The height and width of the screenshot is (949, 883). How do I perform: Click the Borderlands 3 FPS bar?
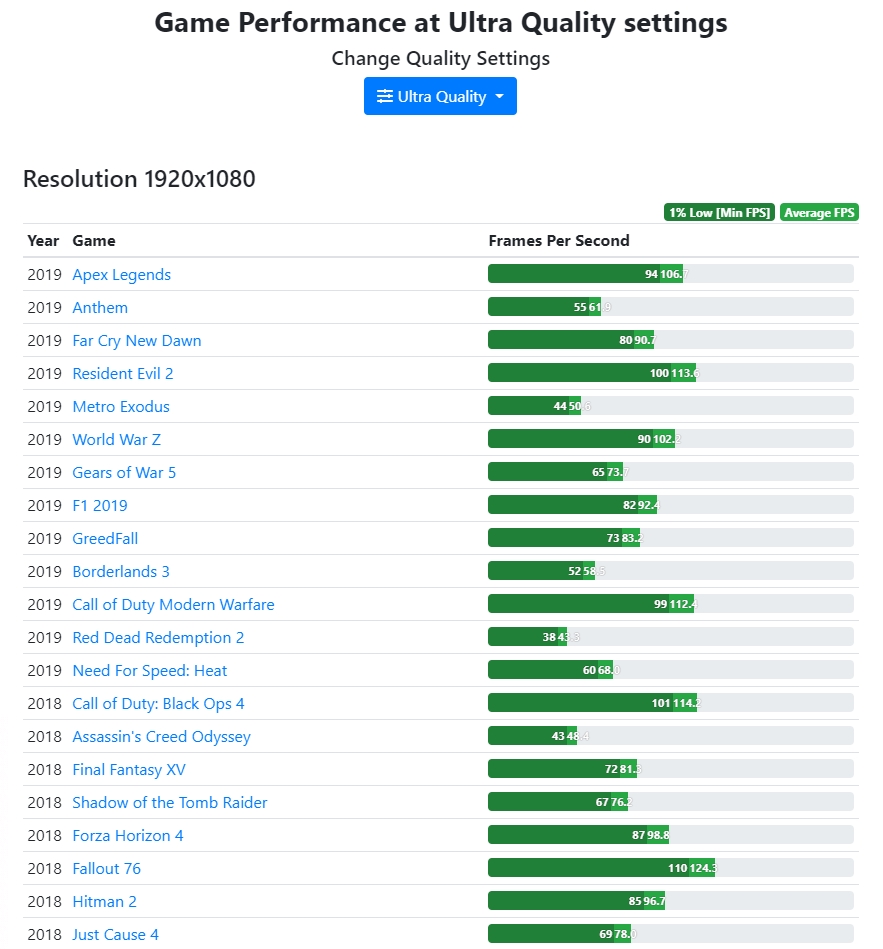click(671, 571)
